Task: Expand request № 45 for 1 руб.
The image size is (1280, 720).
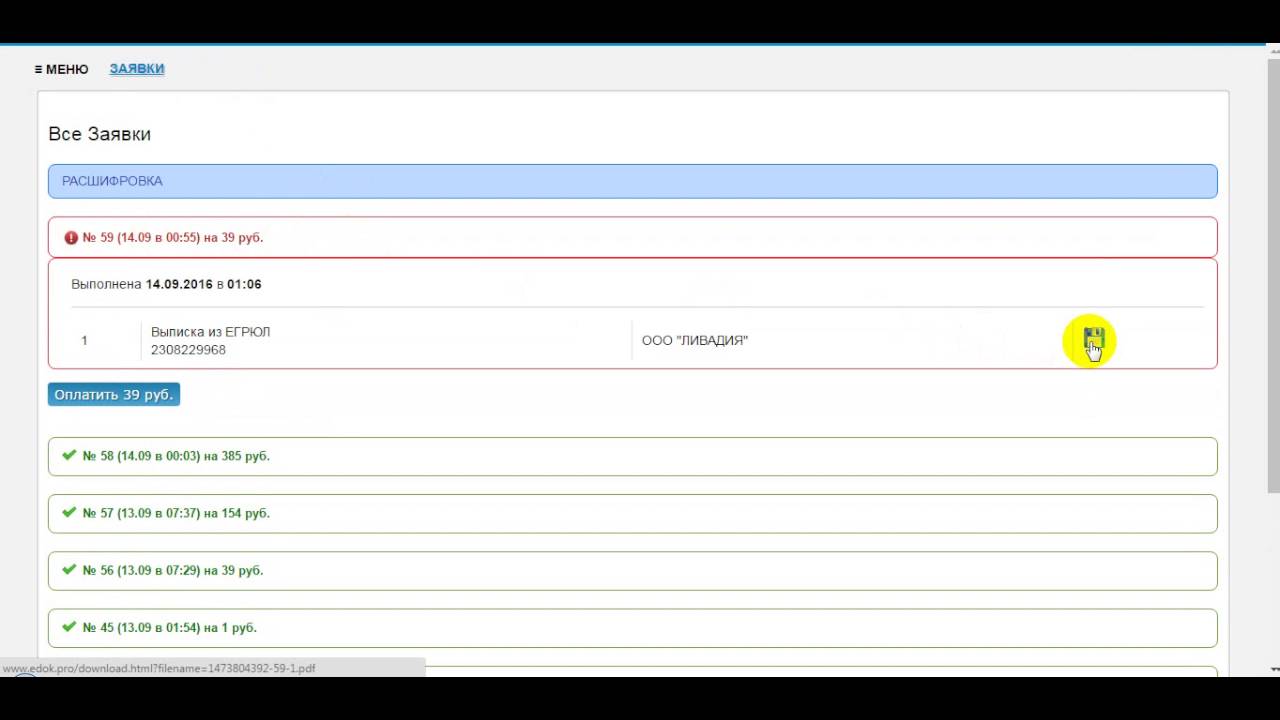Action: tap(632, 627)
